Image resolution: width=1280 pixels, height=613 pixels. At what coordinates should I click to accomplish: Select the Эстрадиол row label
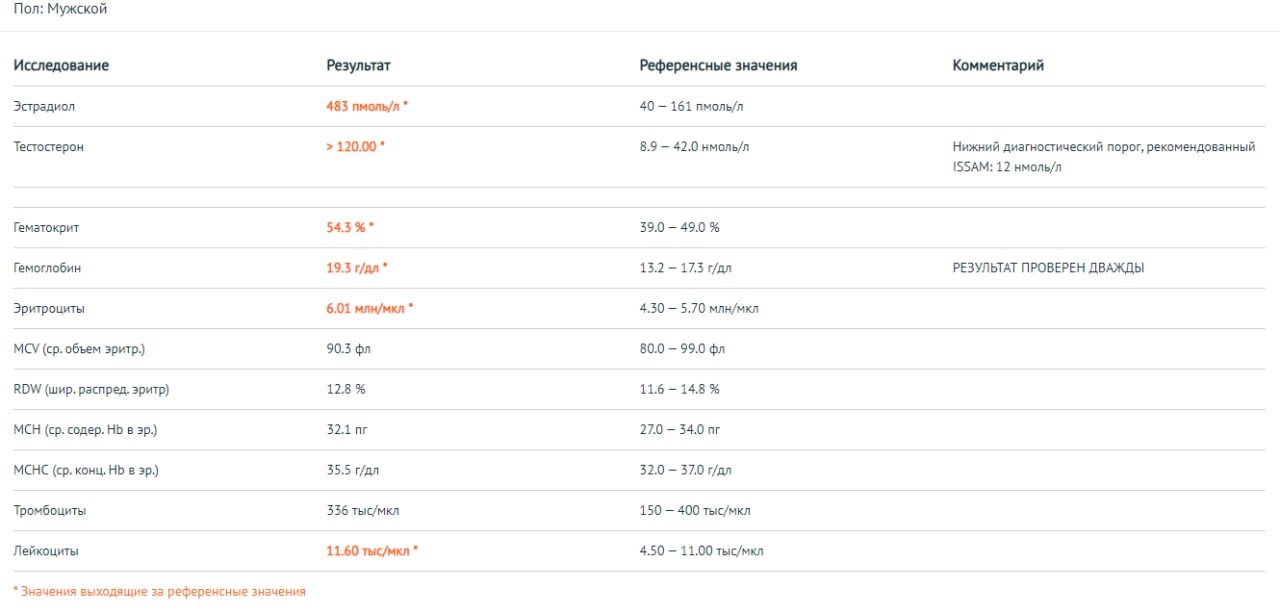(x=45, y=106)
